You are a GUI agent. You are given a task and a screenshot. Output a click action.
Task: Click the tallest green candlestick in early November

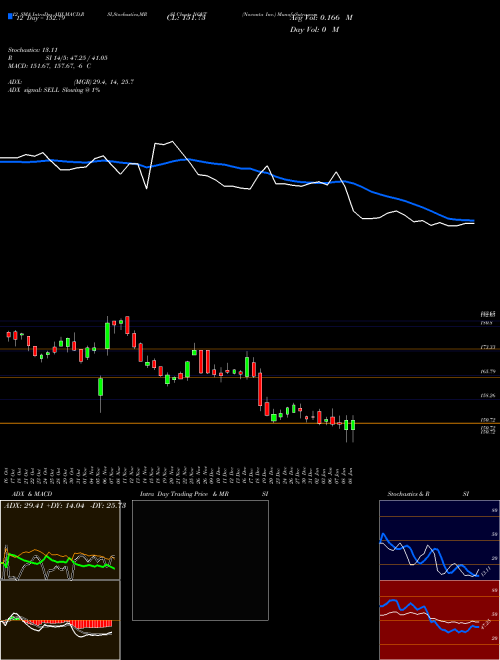[x=107, y=335]
